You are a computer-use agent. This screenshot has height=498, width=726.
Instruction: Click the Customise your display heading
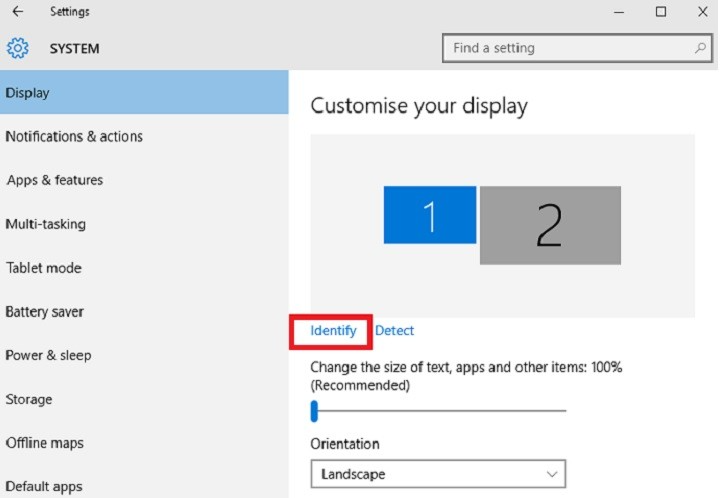point(419,106)
